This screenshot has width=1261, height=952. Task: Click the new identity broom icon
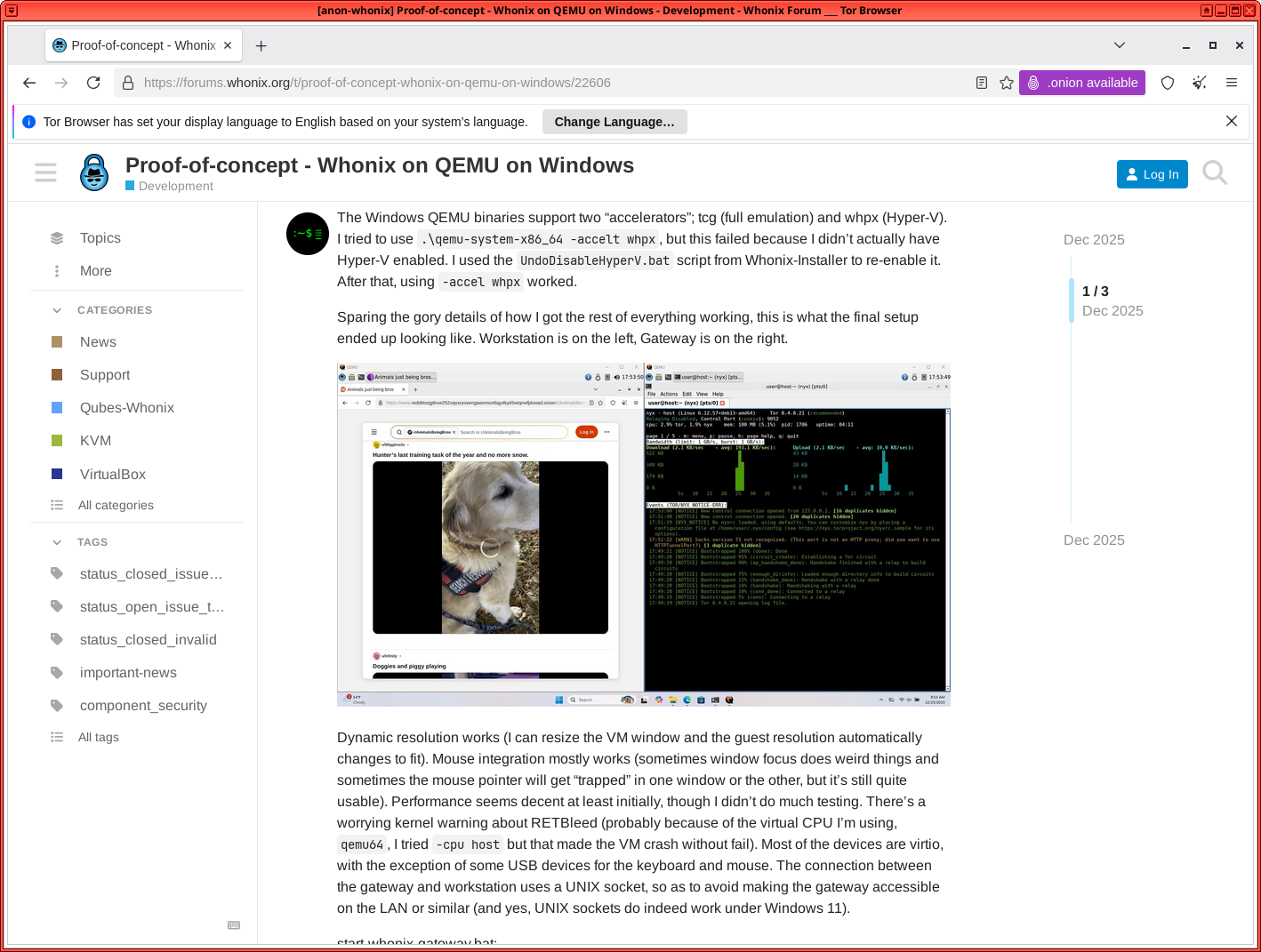1200,83
